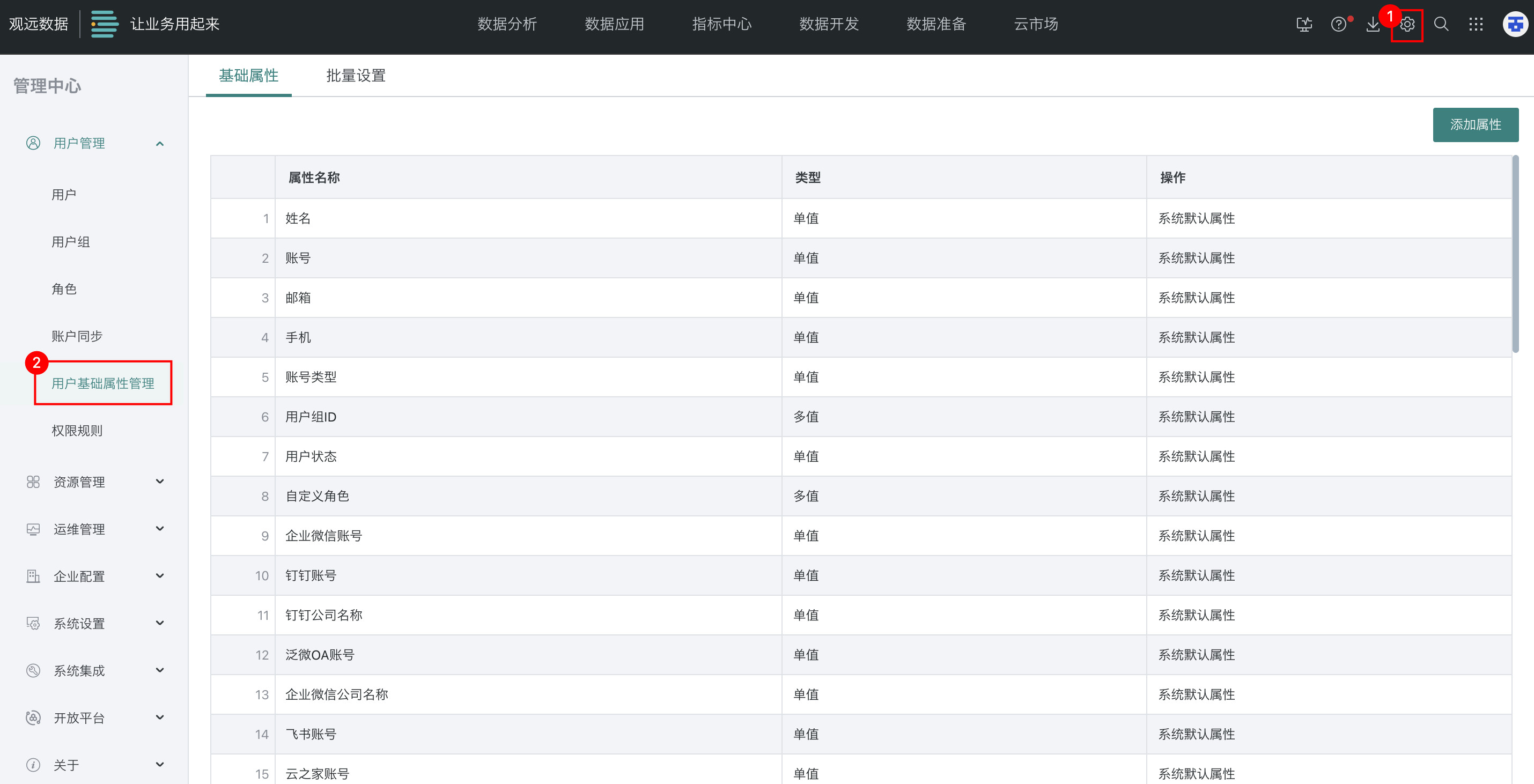Open the apps grid icon
Screen dimensions: 1534x784
tap(1476, 25)
